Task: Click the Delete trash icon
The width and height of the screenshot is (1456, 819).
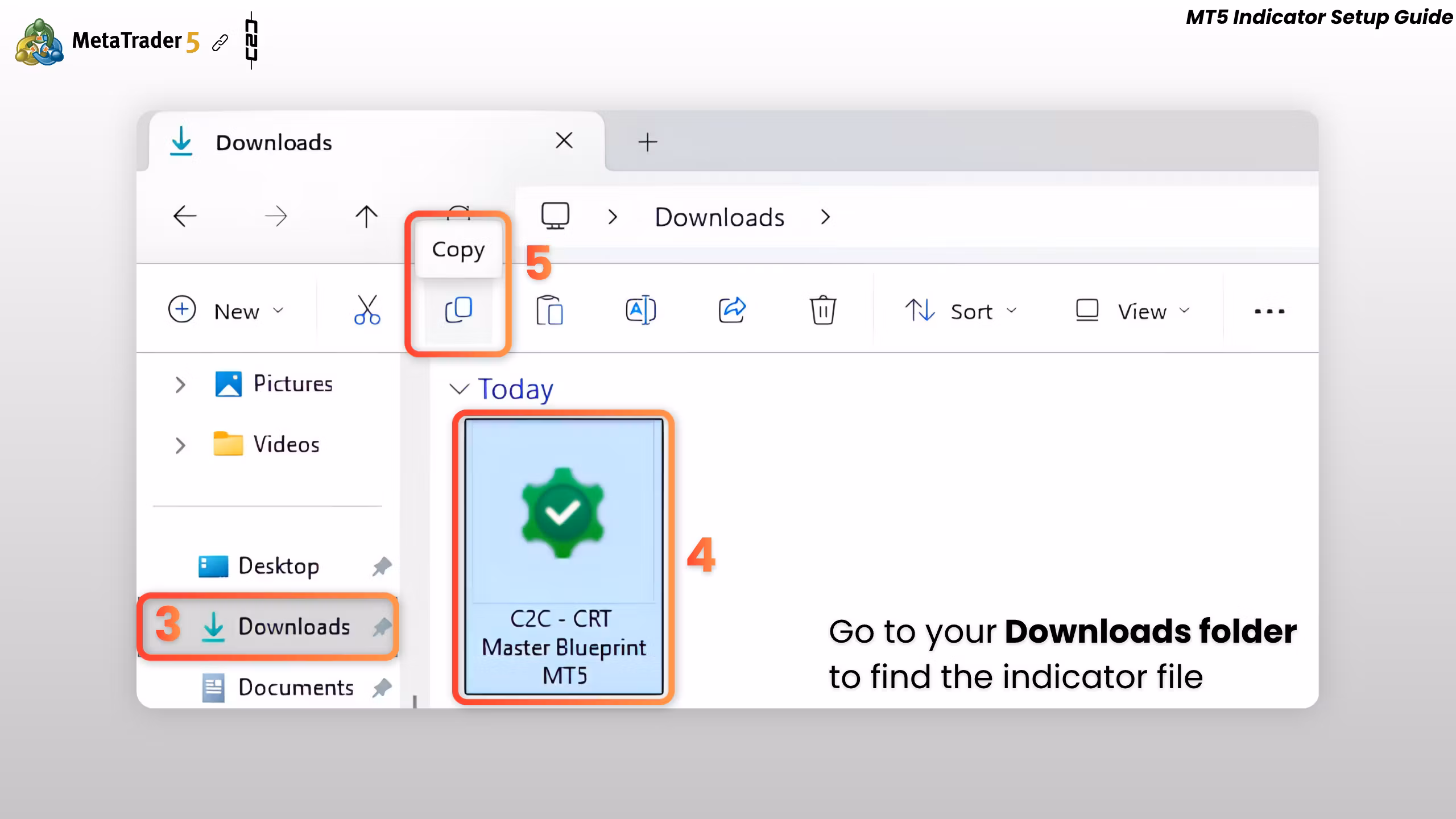Action: tap(823, 310)
